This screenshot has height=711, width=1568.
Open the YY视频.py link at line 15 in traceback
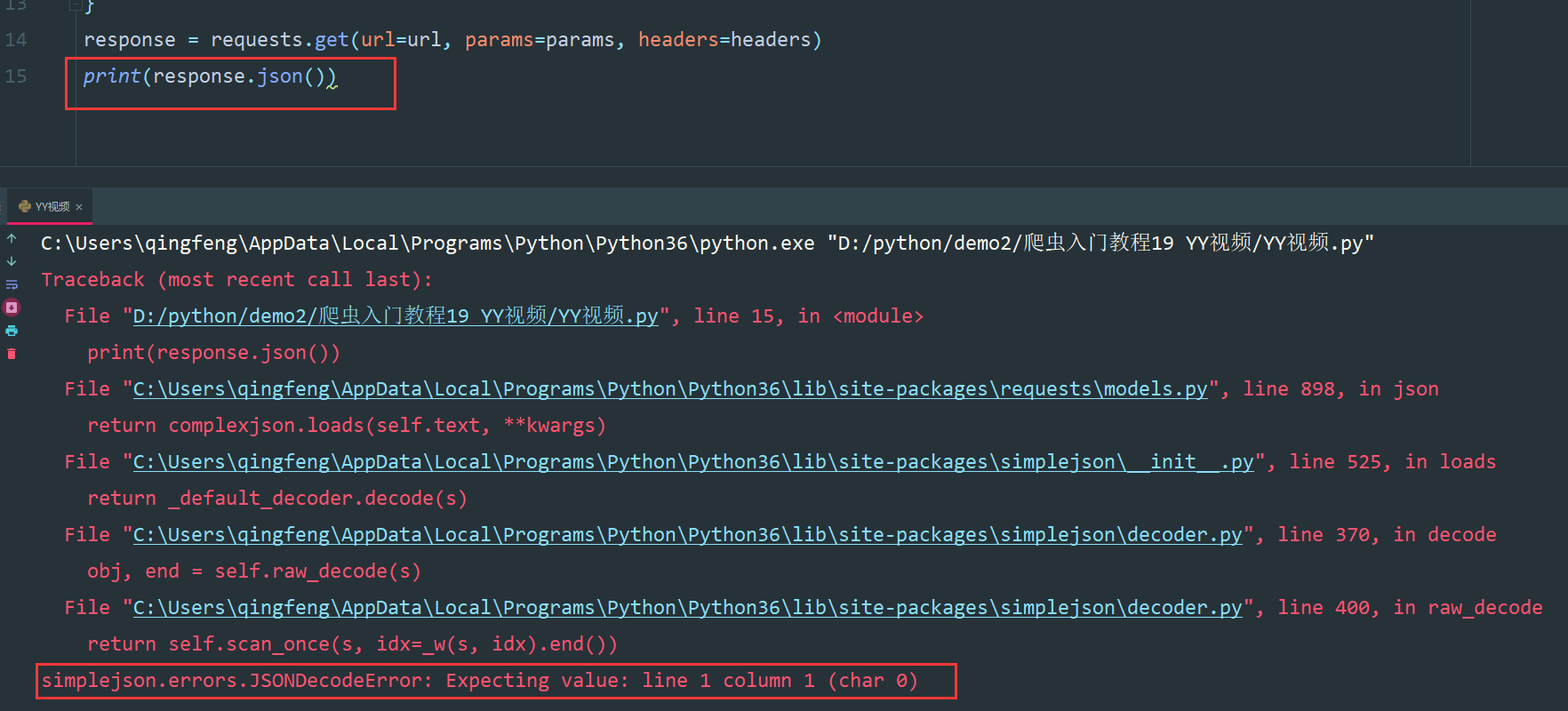coord(396,316)
